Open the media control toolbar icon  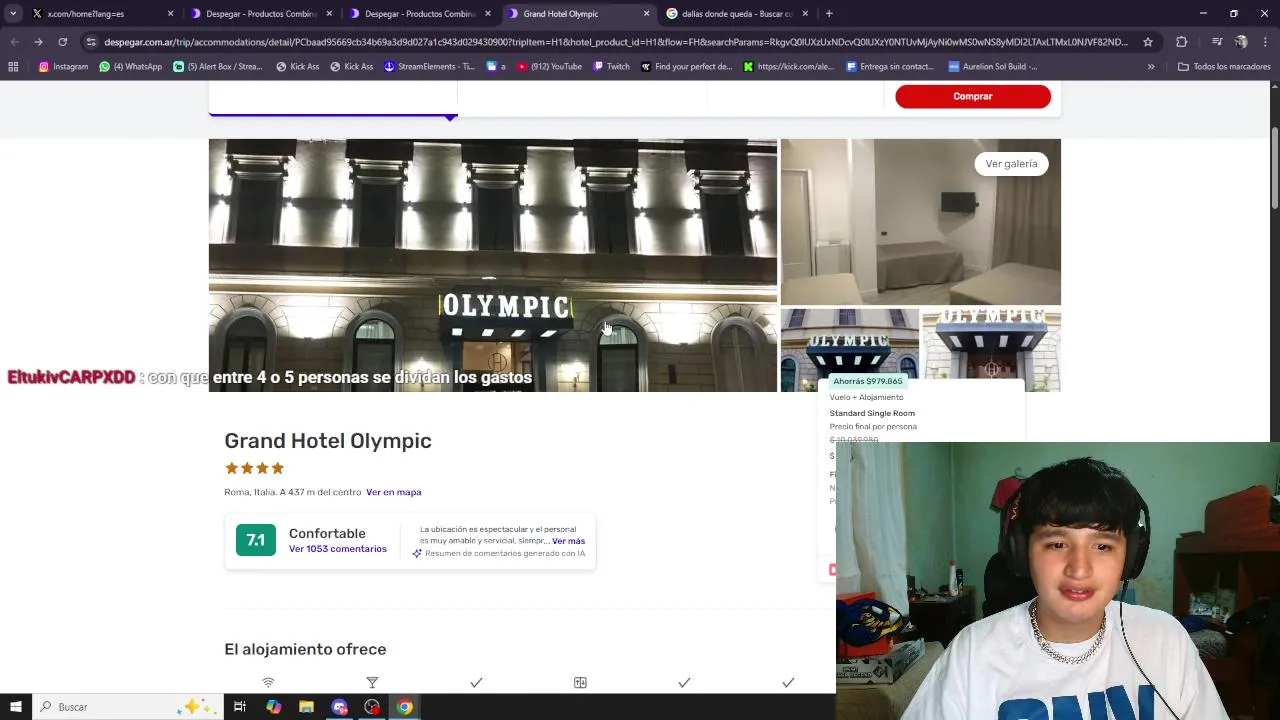[x=1217, y=42]
